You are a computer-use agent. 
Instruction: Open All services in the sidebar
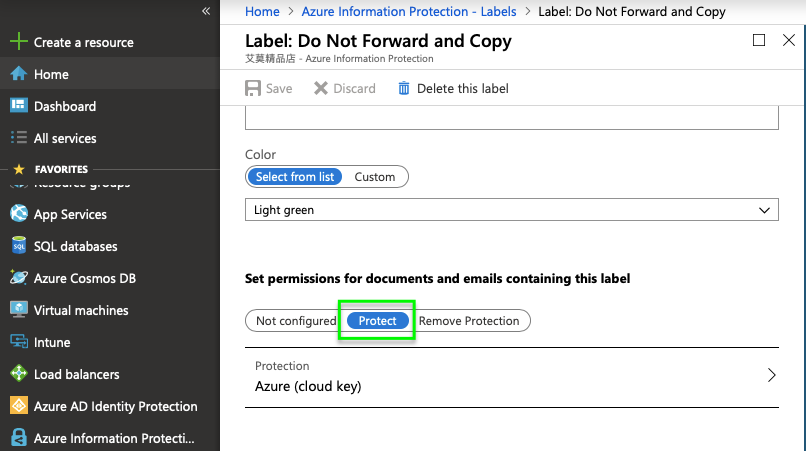[x=65, y=138]
